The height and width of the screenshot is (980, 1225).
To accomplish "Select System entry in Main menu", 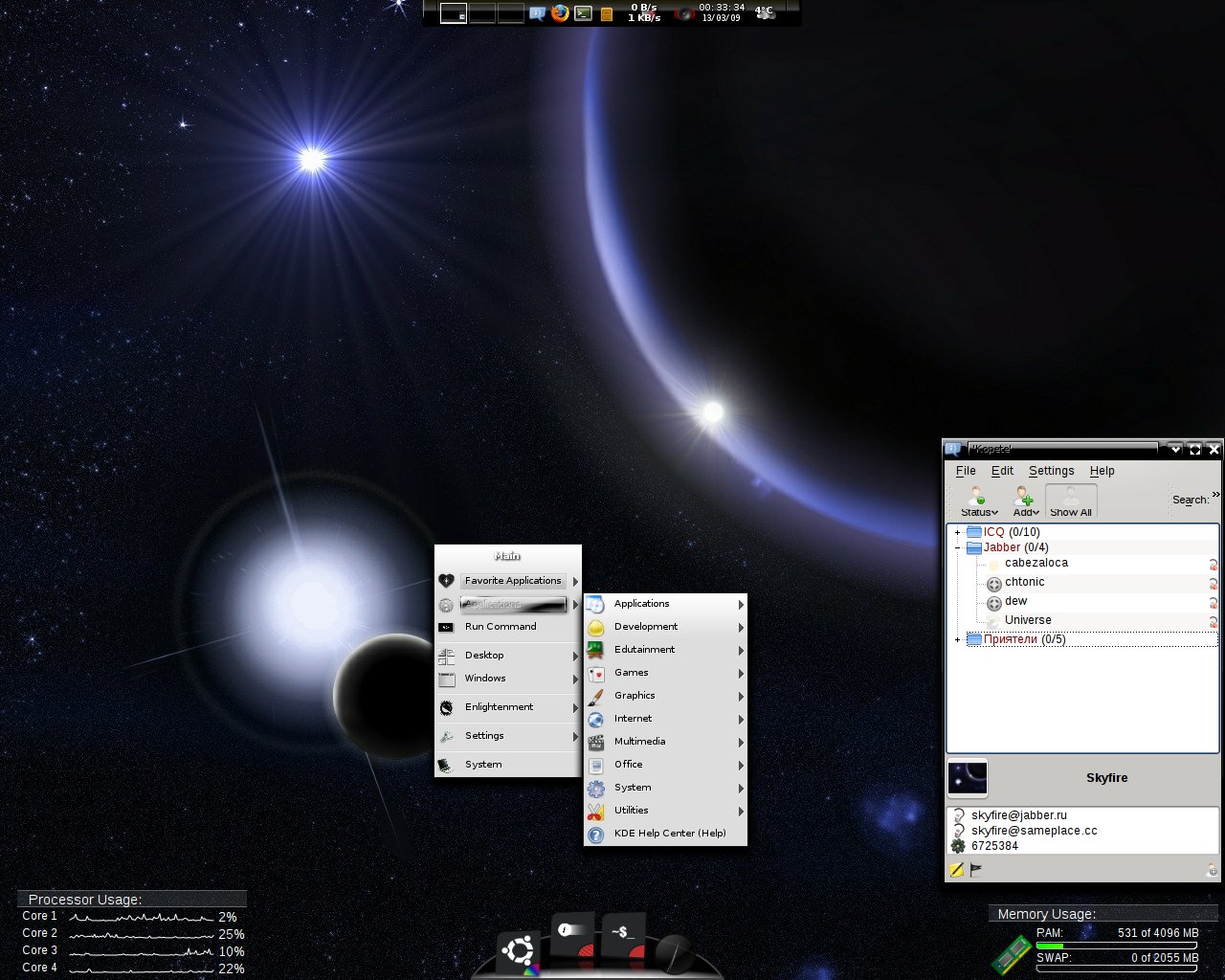I will pos(508,765).
